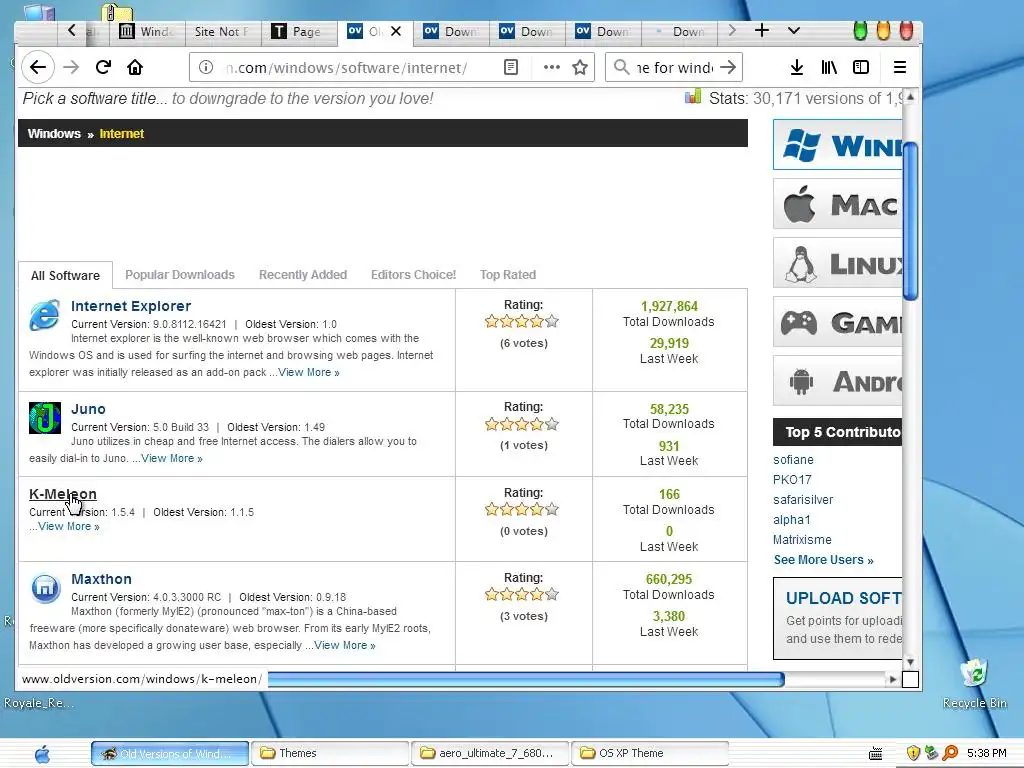Click the search magnifier icon
Image resolution: width=1024 pixels, height=768 pixels.
point(622,67)
